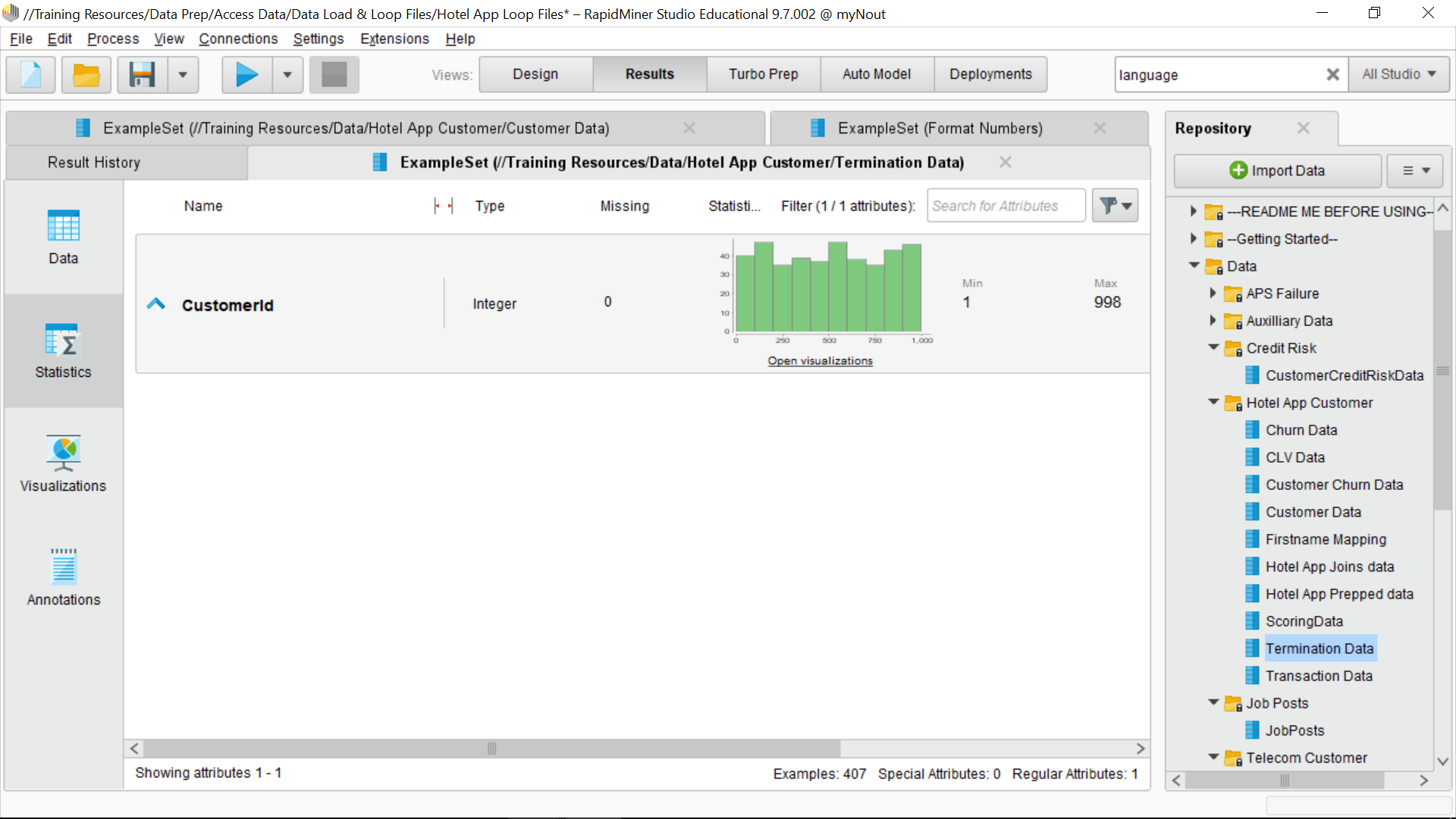Open the Deployments view

pyautogui.click(x=990, y=74)
